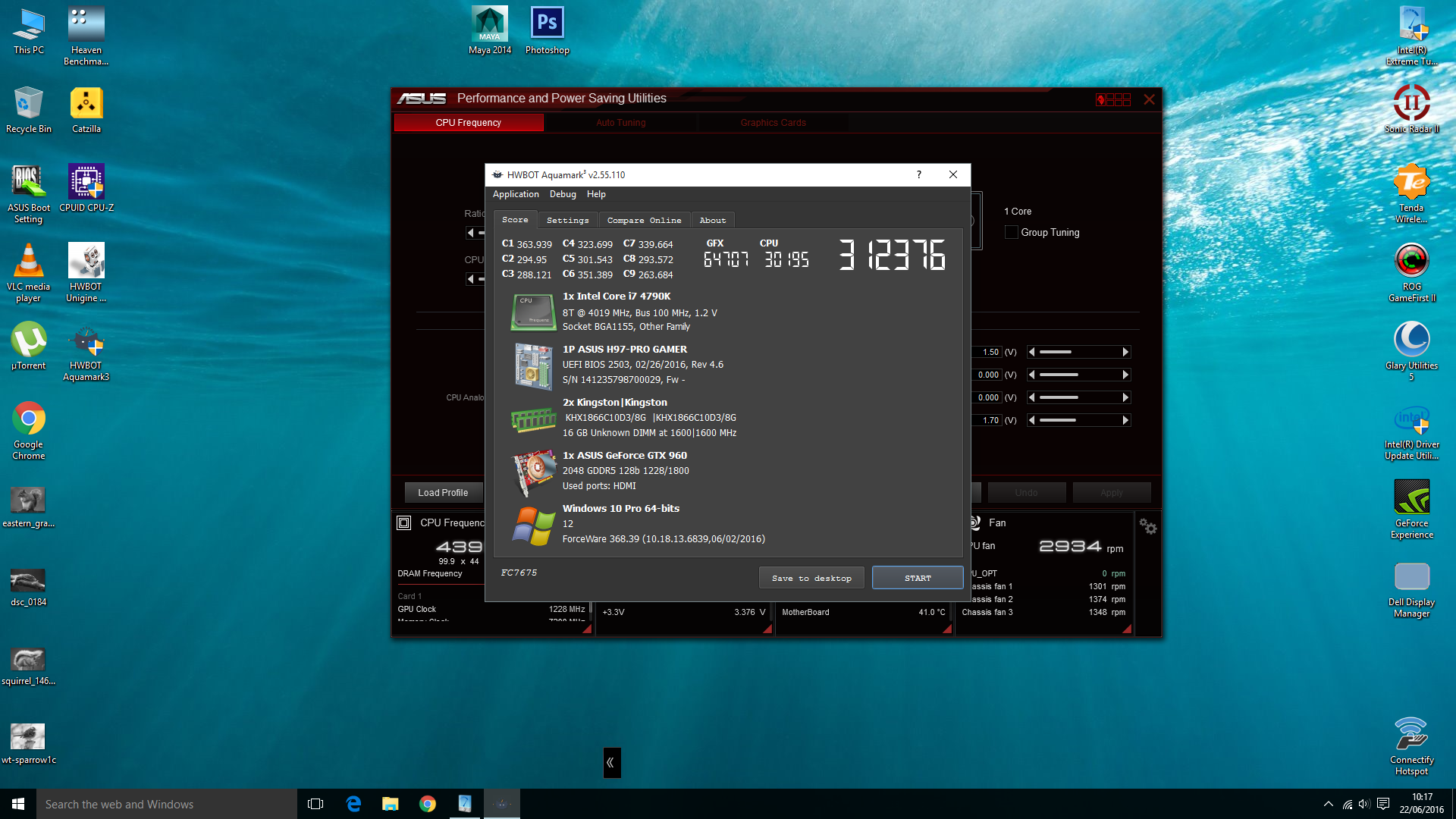This screenshot has width=1456, height=819.
Task: Open Recycle Bin on desktop
Action: (29, 110)
